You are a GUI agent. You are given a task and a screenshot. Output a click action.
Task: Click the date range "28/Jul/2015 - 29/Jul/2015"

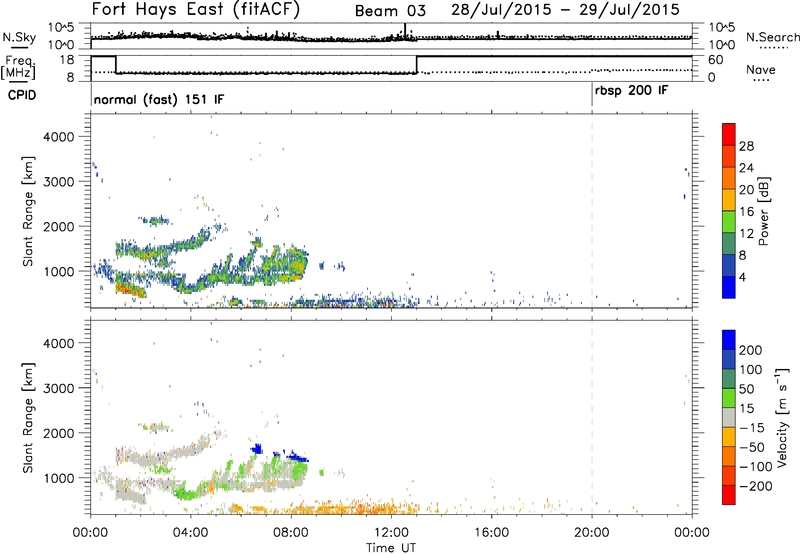[565, 10]
